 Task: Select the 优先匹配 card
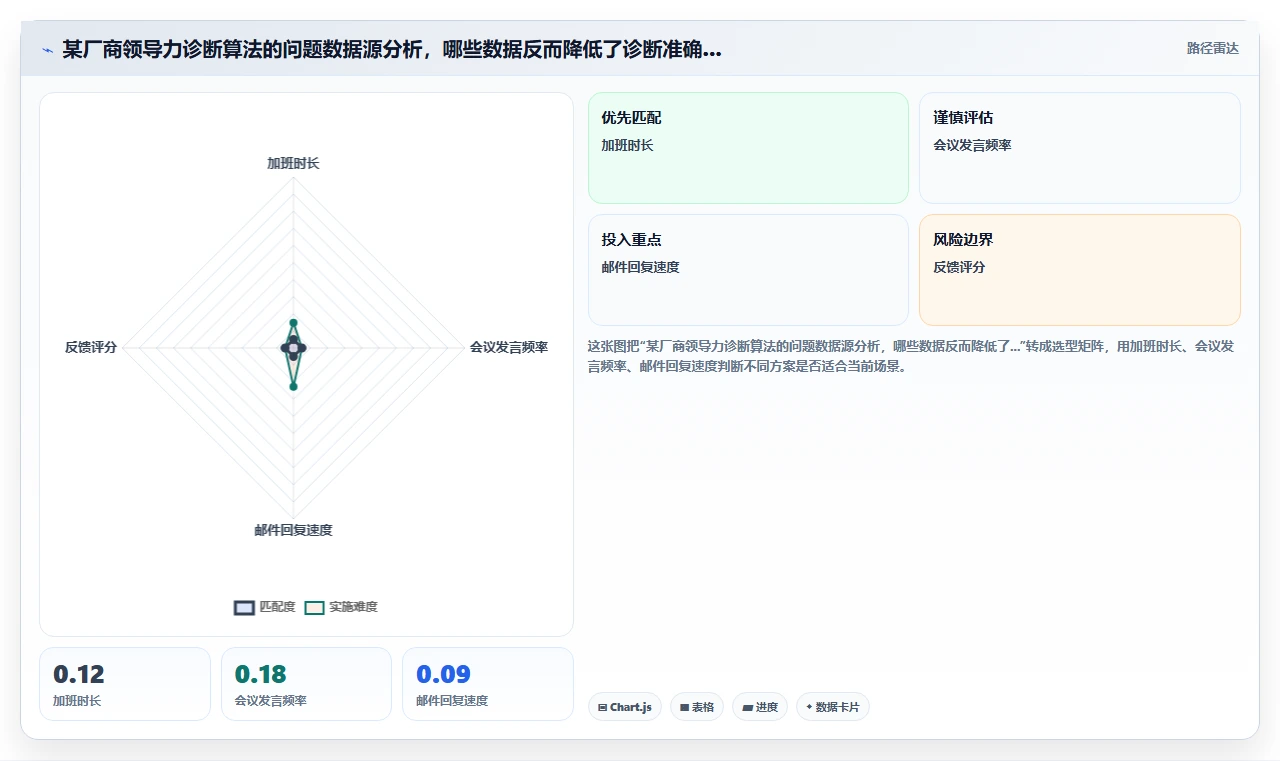click(748, 148)
